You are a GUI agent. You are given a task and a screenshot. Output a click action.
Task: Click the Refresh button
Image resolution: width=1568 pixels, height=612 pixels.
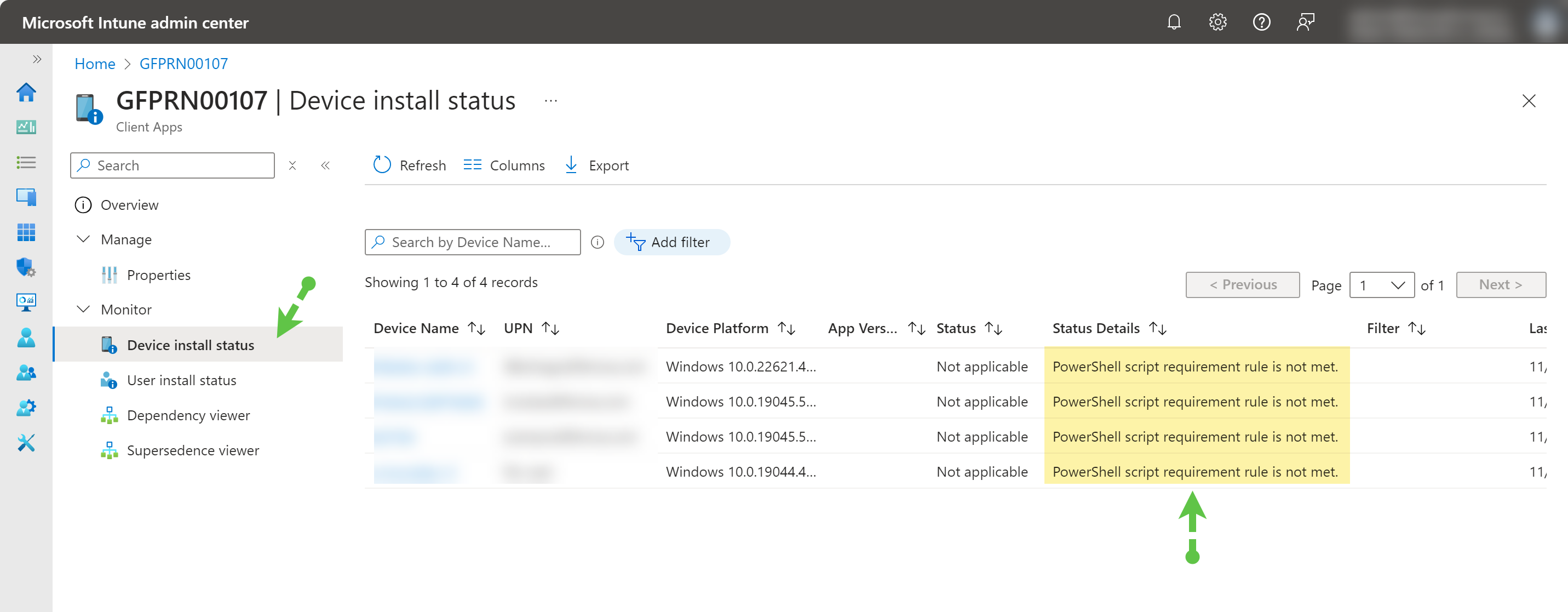point(409,165)
